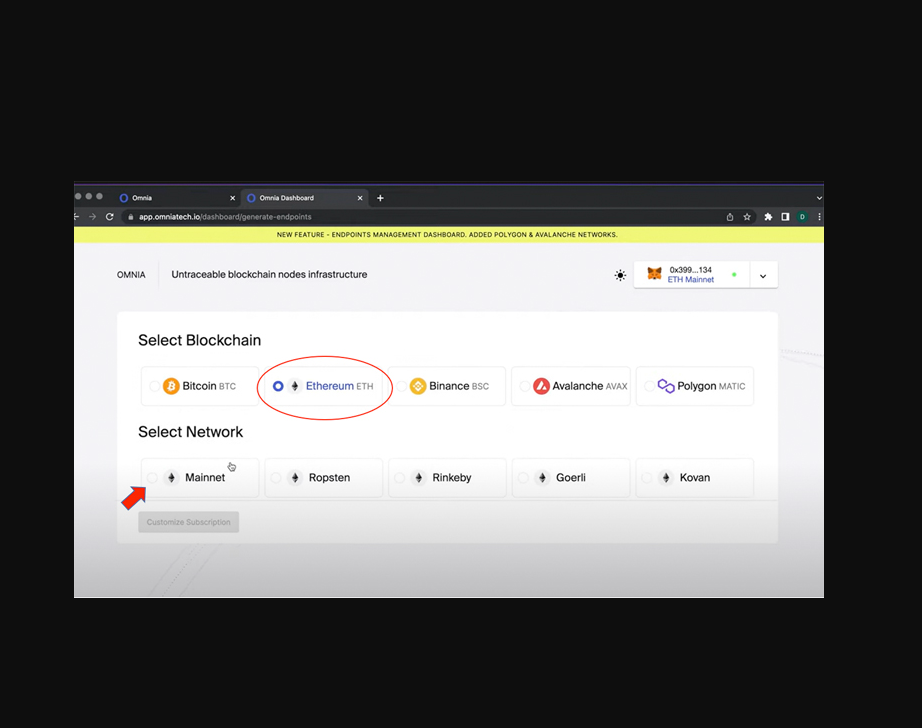Viewport: 922px width, 728px height.
Task: Click the Ethereum icon next to Ropsten
Action: pos(295,477)
